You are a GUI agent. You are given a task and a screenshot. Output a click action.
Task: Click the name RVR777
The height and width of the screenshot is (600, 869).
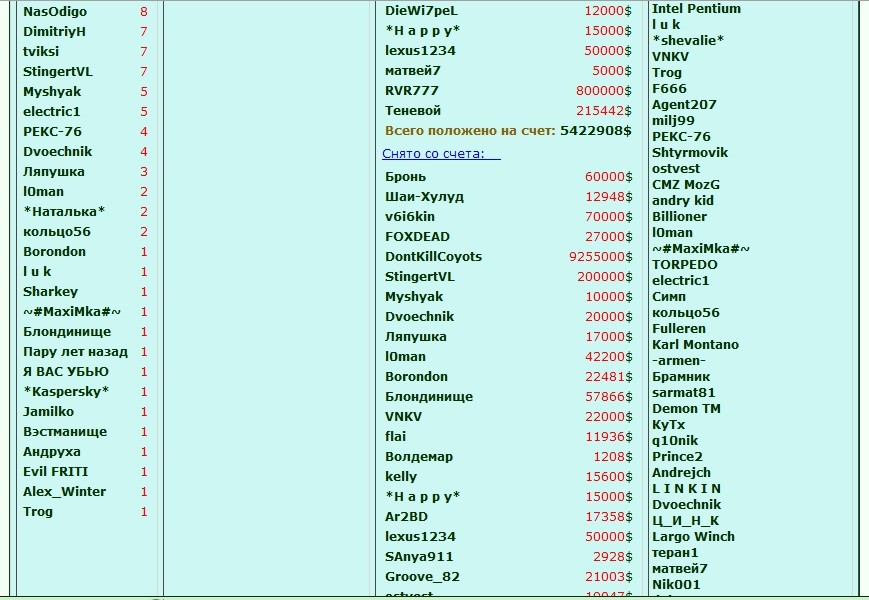(412, 90)
